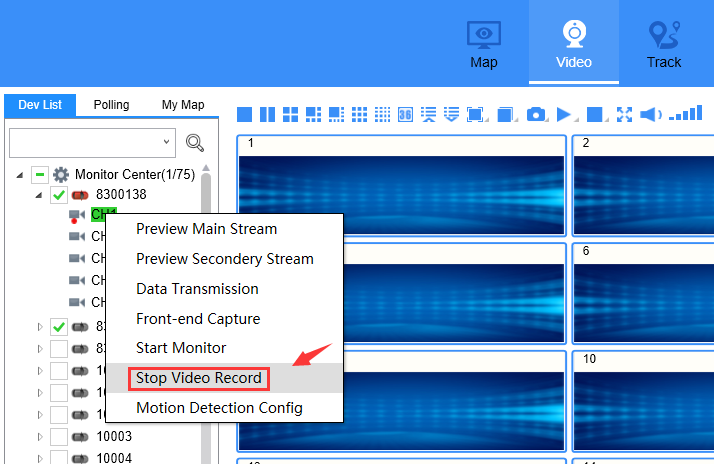Select Data Transmission menu entry
714x464 pixels.
click(224, 289)
